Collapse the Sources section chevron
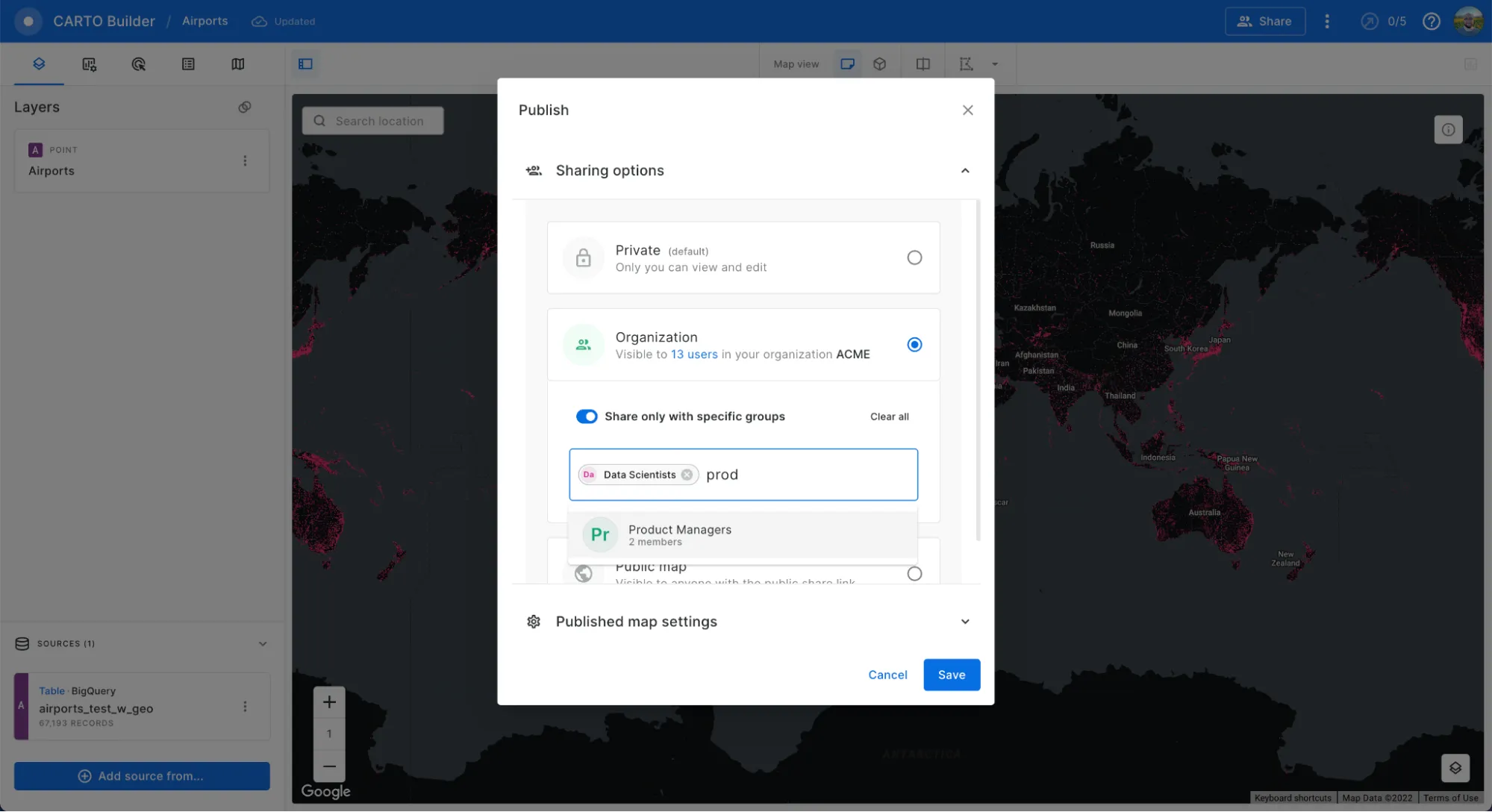Image resolution: width=1492 pixels, height=812 pixels. click(x=263, y=643)
